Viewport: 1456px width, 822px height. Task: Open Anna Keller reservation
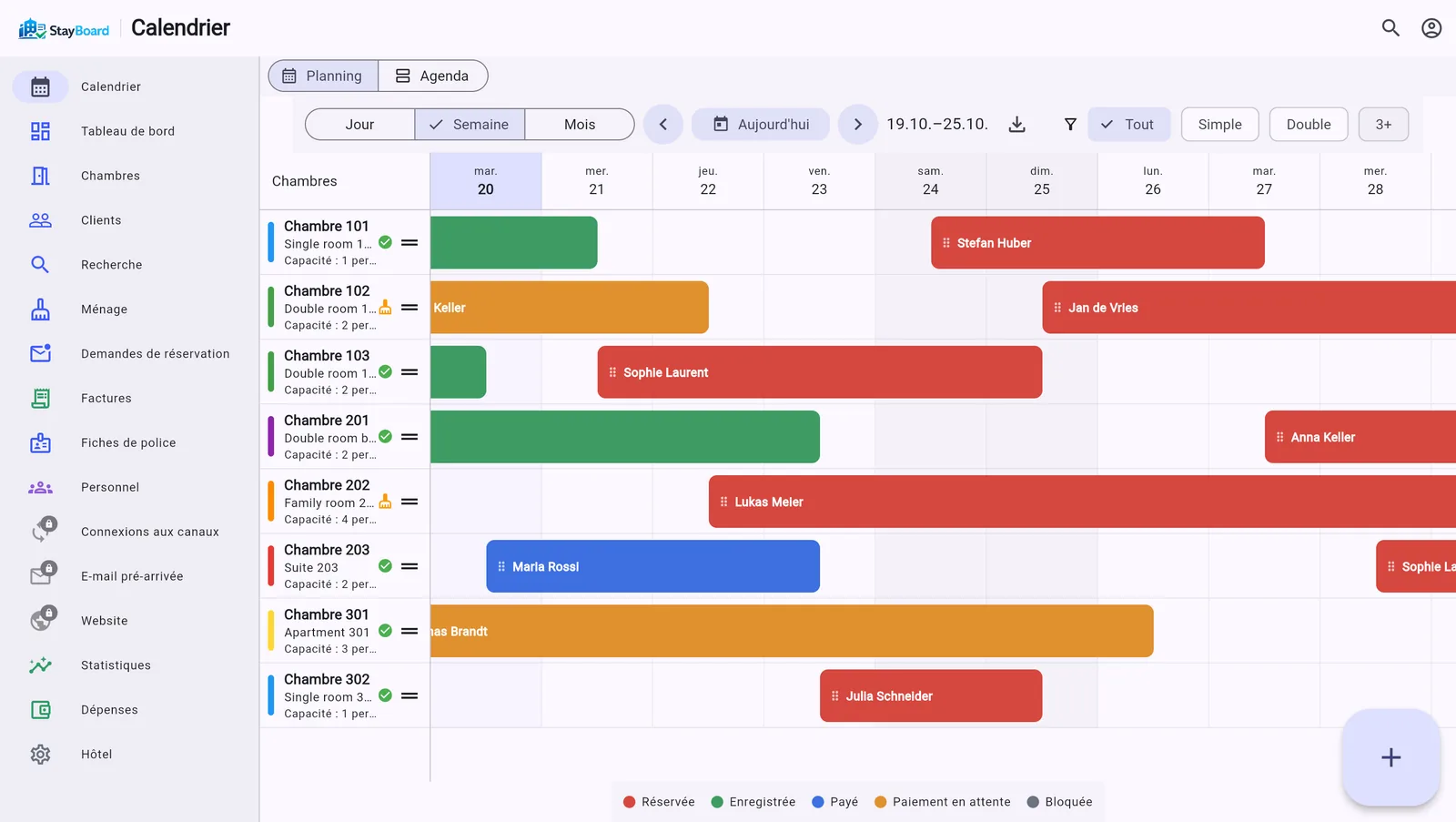click(x=1360, y=437)
